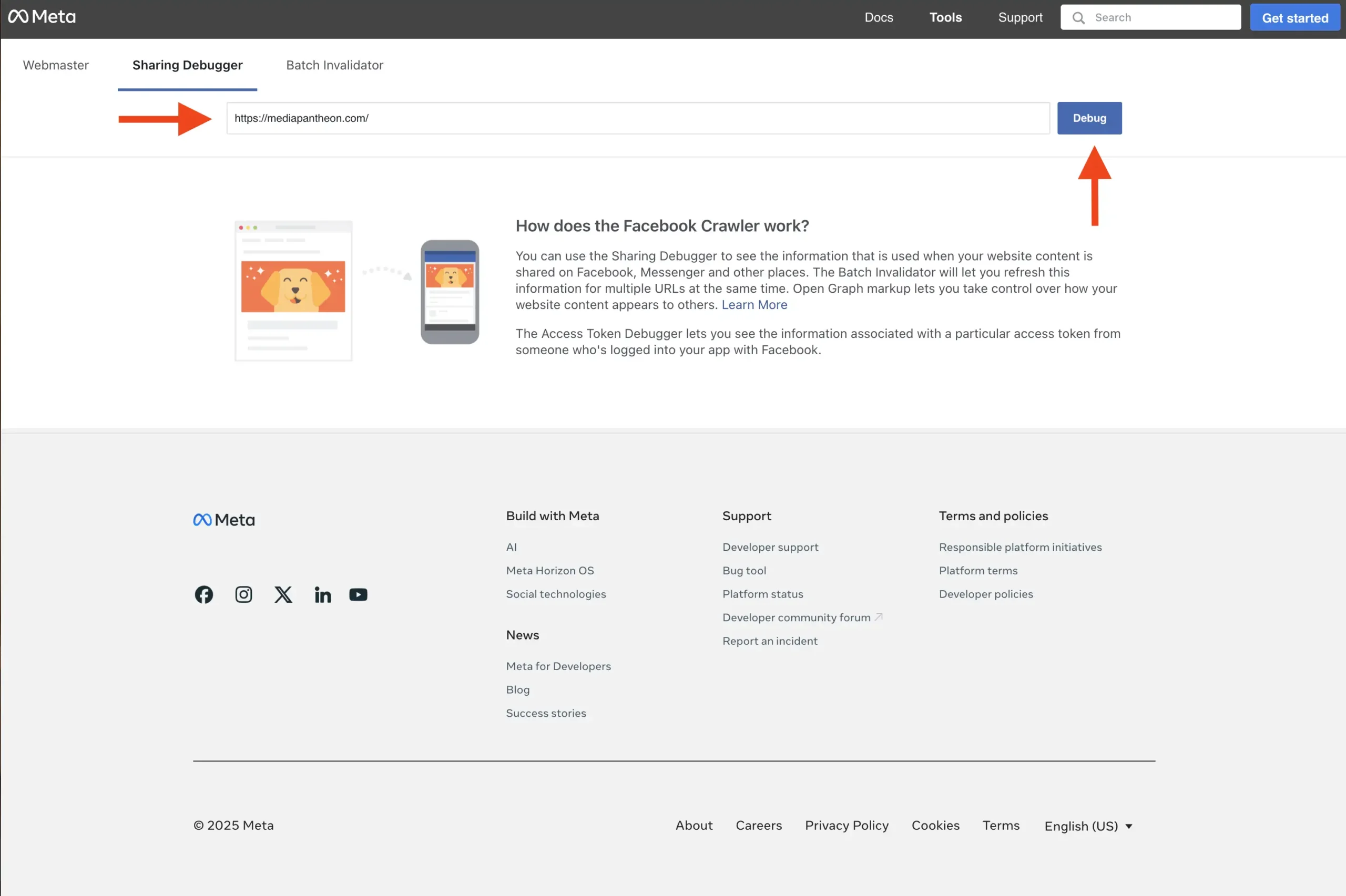Click into the header Search field

coord(1150,17)
